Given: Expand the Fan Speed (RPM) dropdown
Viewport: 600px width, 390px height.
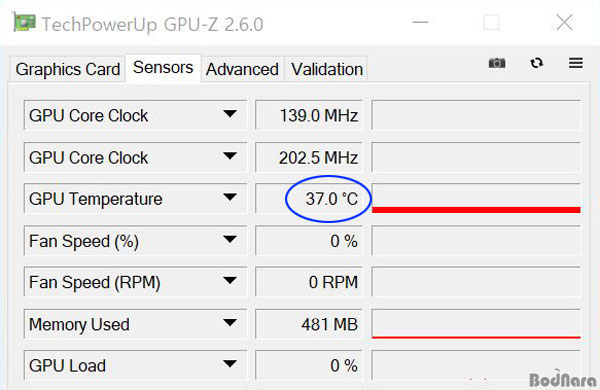Looking at the screenshot, I should click(230, 281).
